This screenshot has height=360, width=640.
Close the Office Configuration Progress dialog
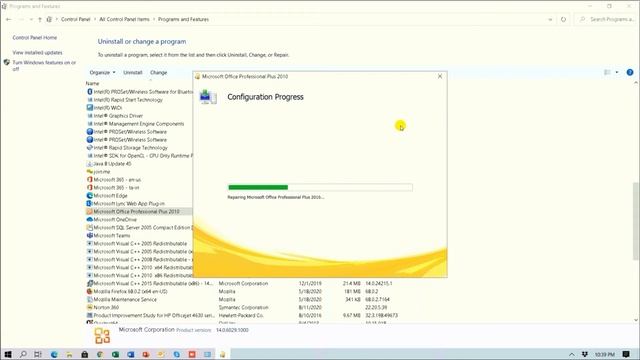[x=440, y=76]
